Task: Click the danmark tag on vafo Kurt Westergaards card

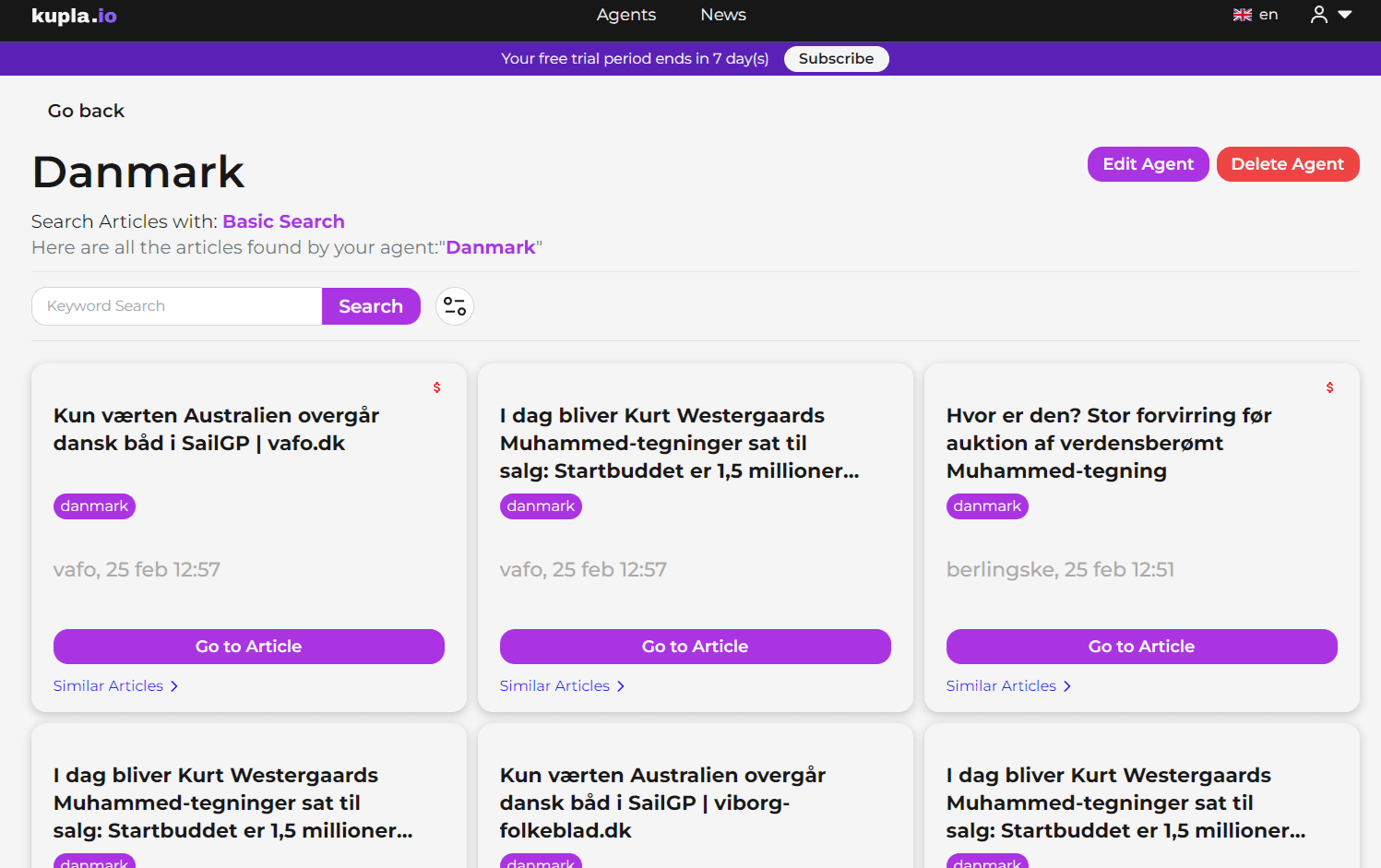Action: point(541,506)
